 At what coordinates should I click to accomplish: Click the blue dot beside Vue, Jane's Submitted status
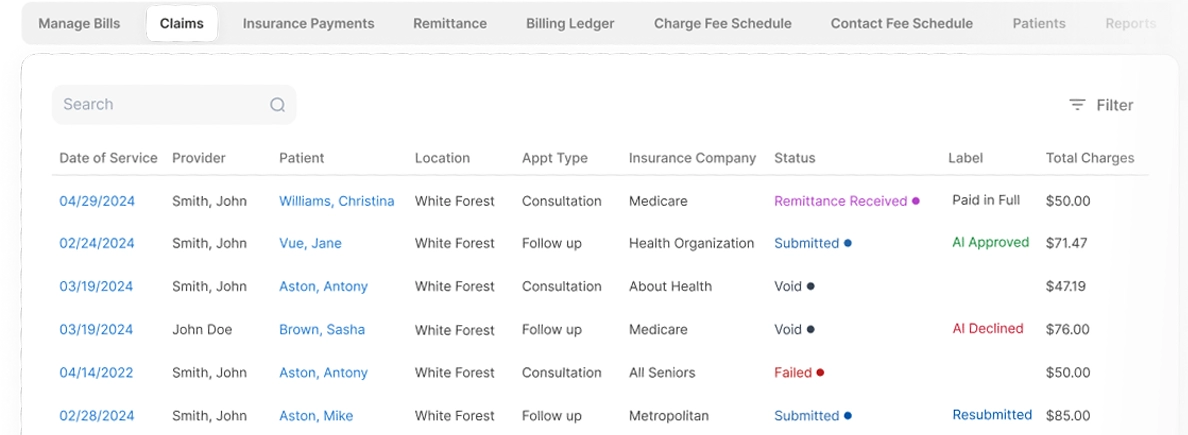click(x=848, y=243)
